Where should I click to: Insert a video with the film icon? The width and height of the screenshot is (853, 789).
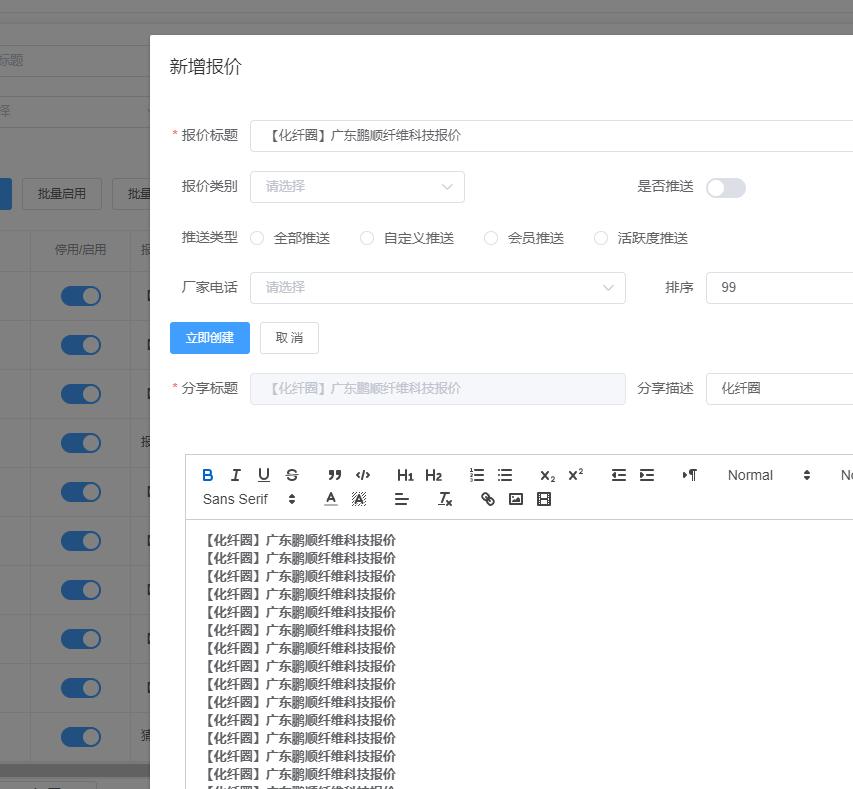click(544, 499)
